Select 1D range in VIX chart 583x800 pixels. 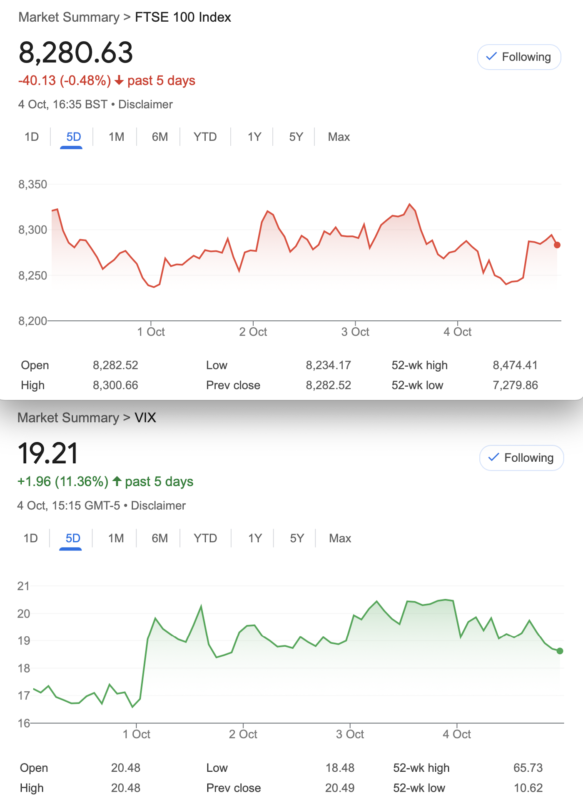pyautogui.click(x=31, y=538)
